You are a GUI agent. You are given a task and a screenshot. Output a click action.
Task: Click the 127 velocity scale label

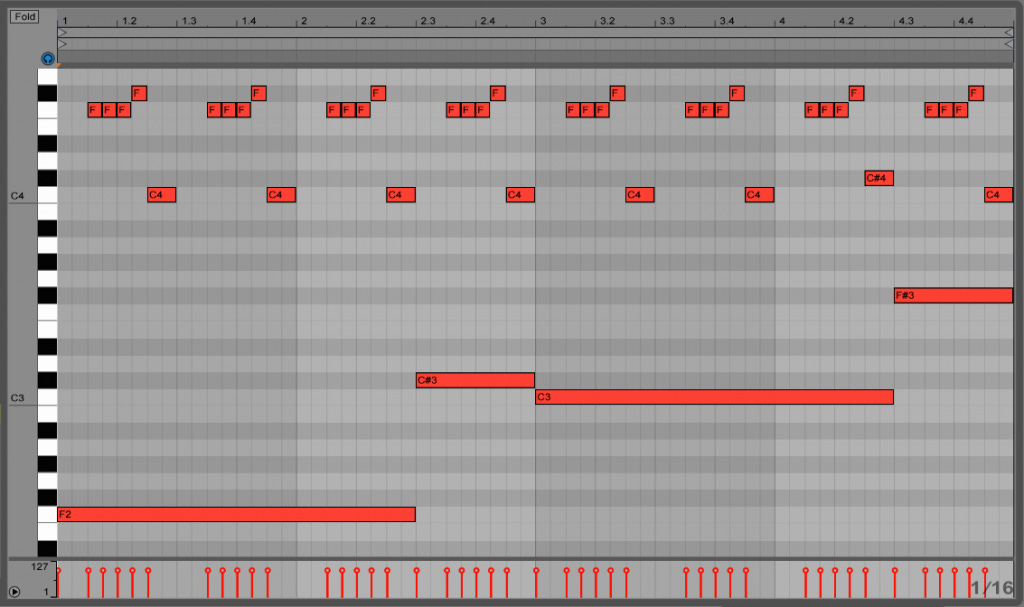point(40,566)
